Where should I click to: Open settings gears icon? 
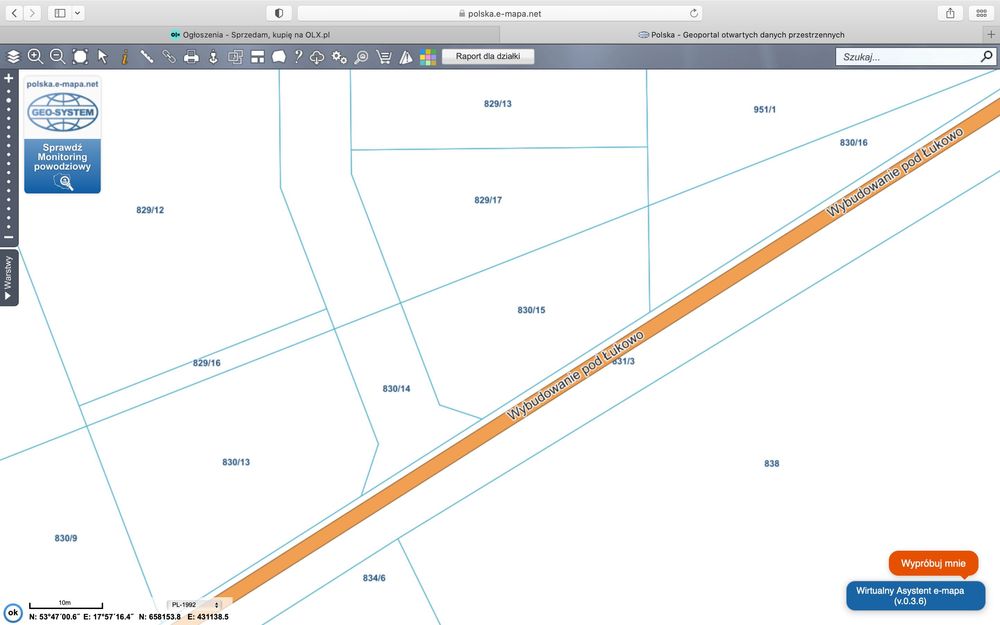[x=339, y=57]
